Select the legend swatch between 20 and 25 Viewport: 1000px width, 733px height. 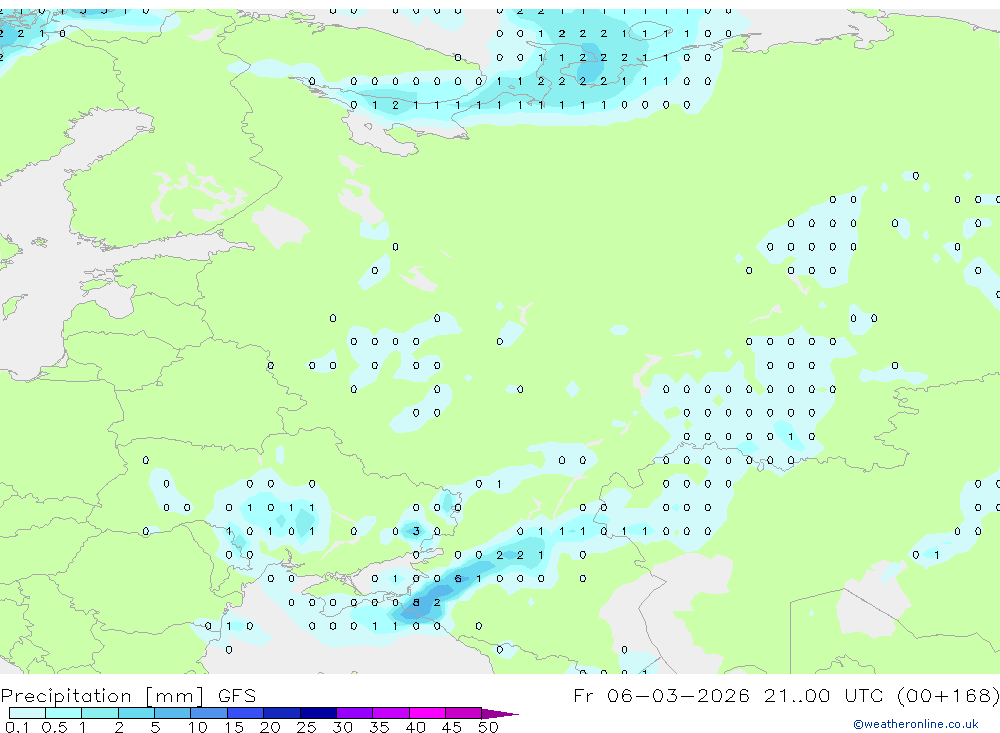point(282,713)
